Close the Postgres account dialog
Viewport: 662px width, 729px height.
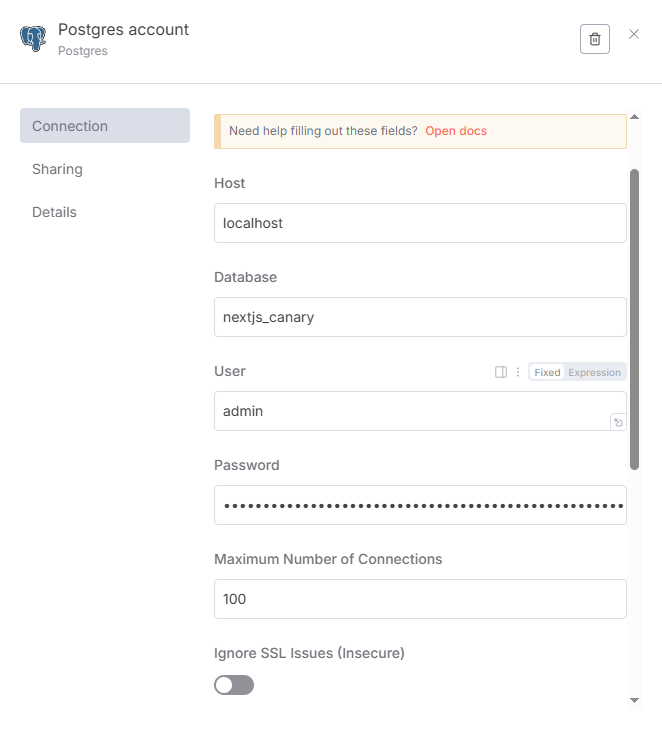634,34
